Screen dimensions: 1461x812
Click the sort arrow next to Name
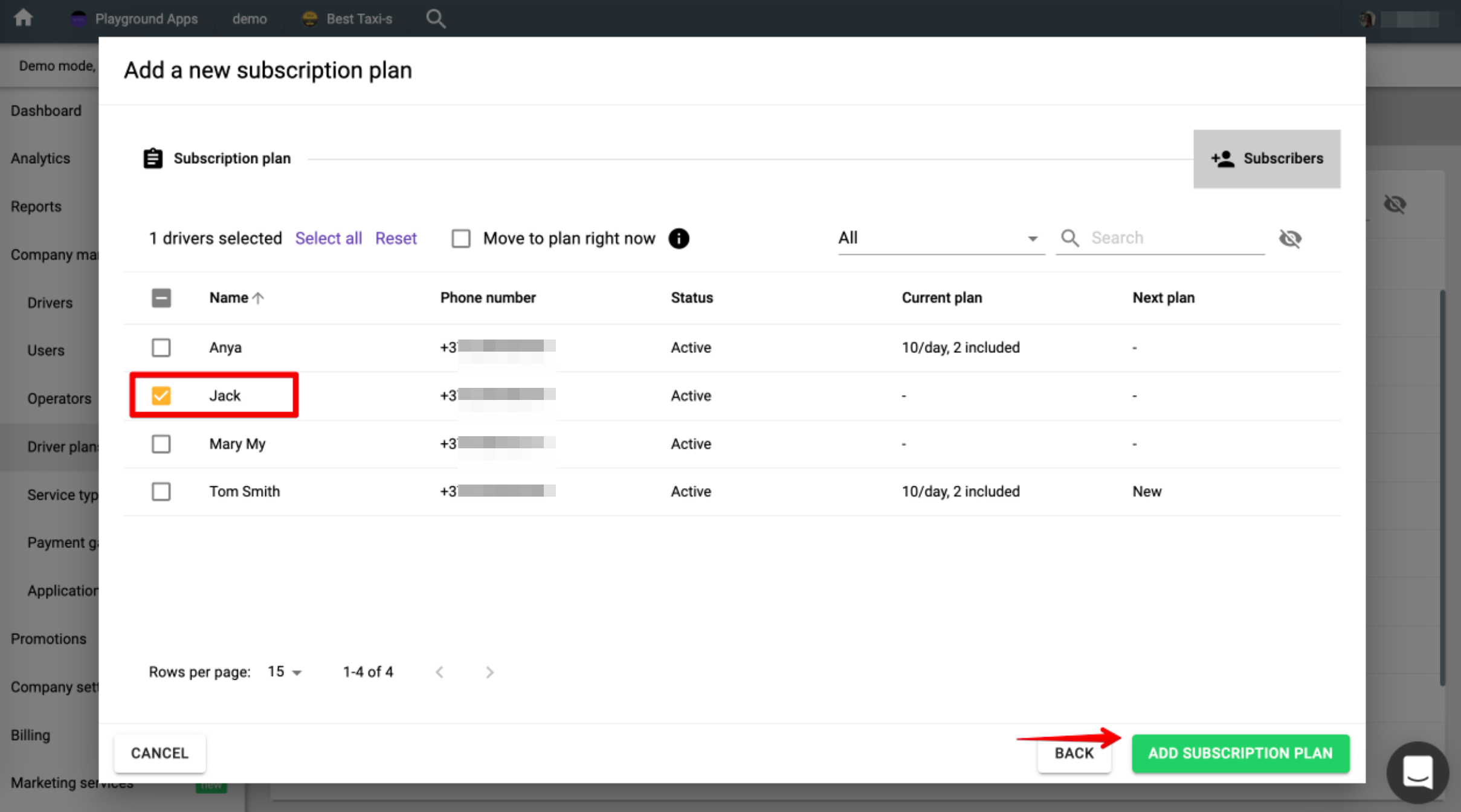coord(259,298)
